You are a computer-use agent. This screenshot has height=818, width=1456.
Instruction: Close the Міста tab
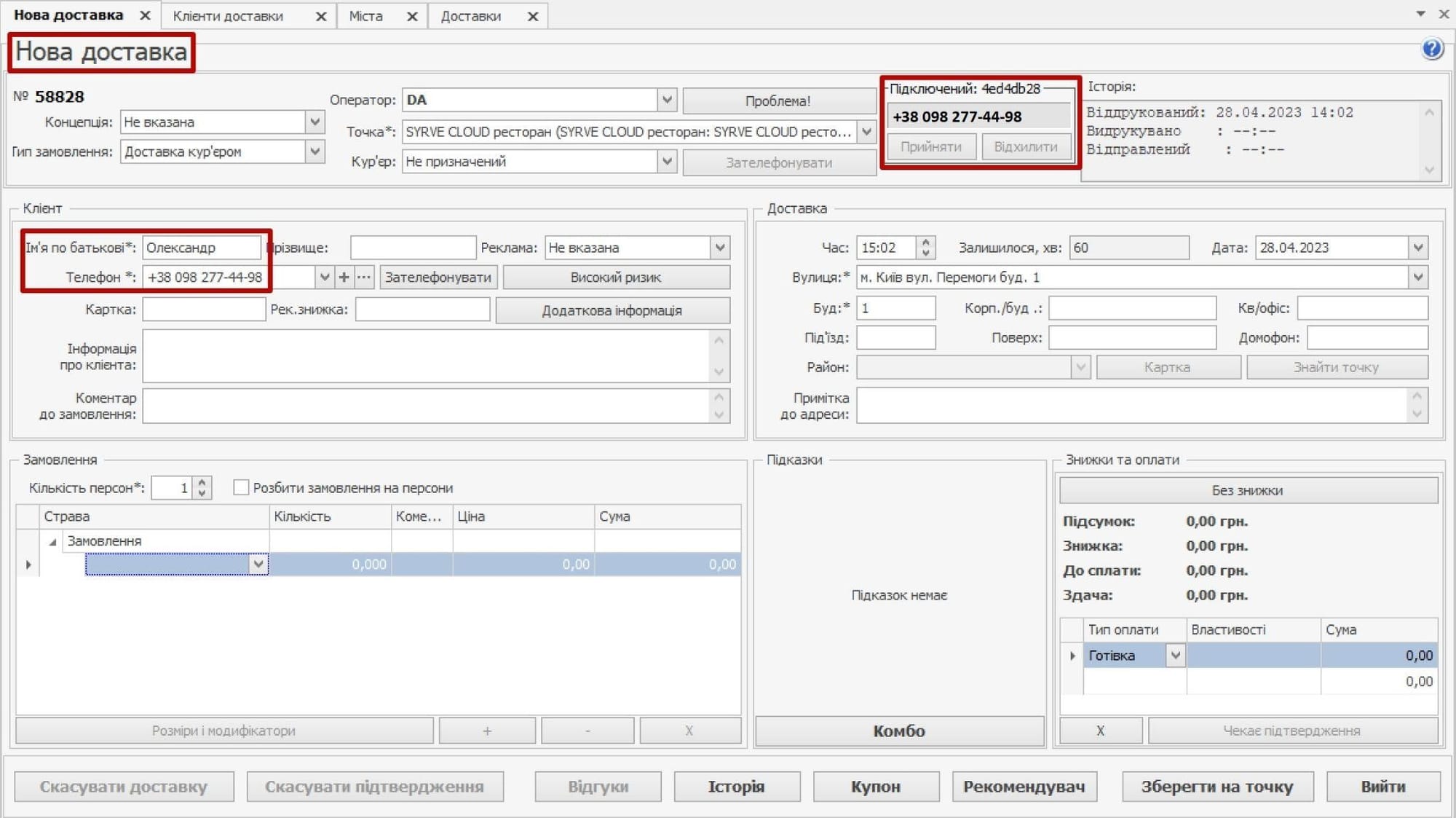coord(412,16)
